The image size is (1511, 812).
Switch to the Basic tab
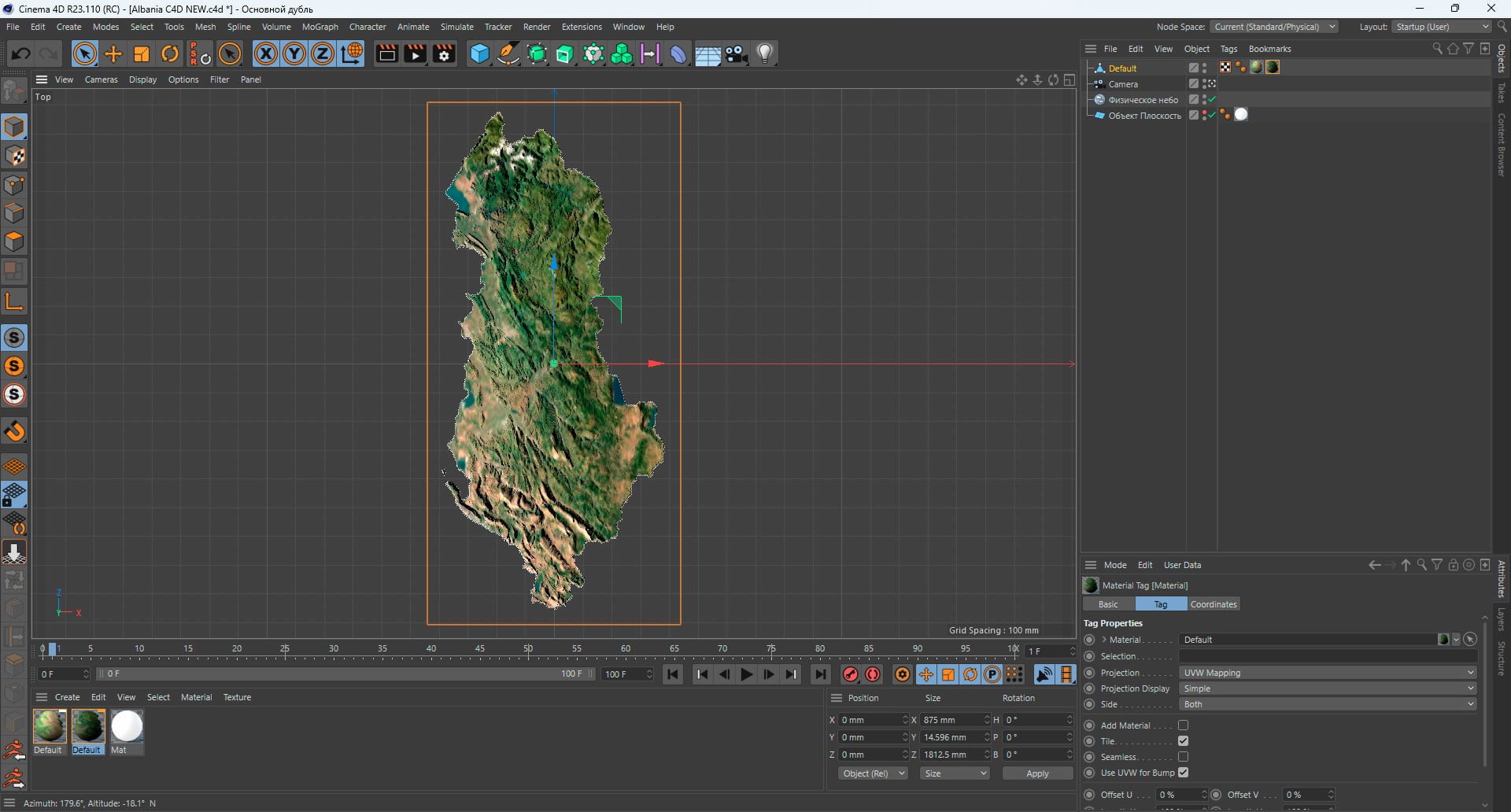tap(1108, 604)
